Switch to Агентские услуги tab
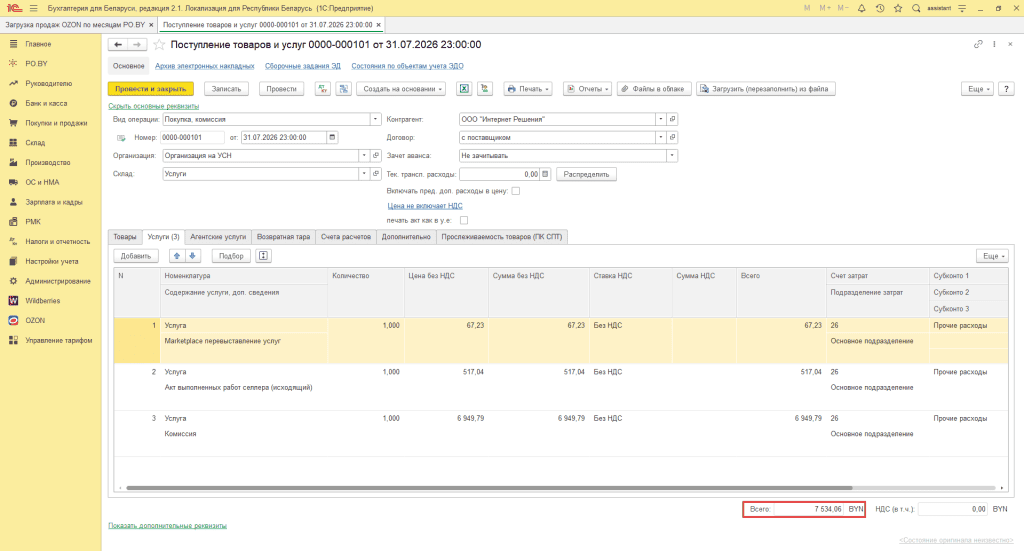The height and width of the screenshot is (551, 1024). pyautogui.click(x=218, y=237)
